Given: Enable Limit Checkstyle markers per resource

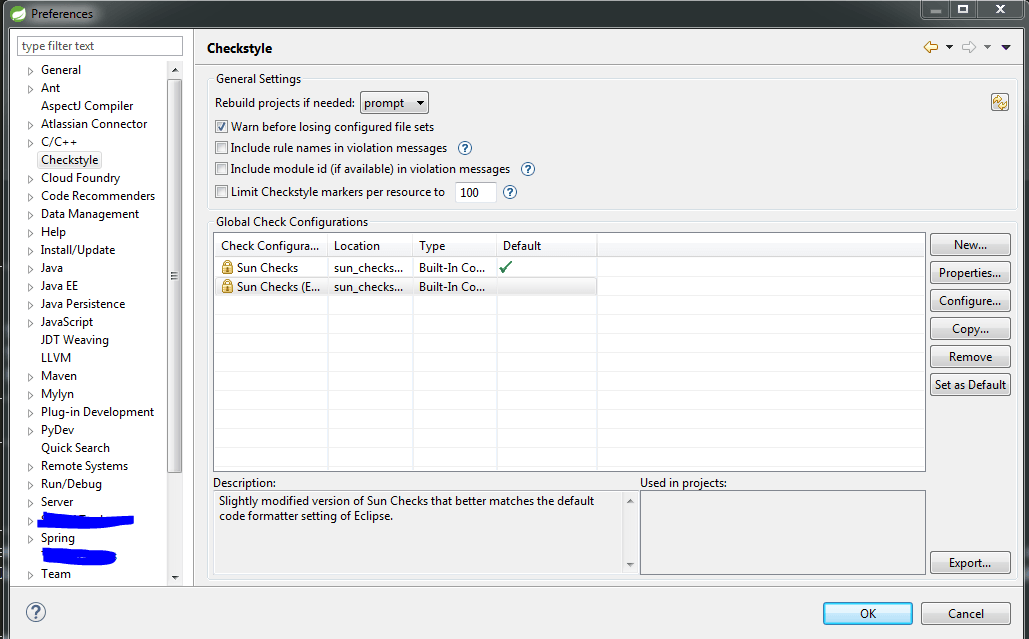Looking at the screenshot, I should point(222,192).
